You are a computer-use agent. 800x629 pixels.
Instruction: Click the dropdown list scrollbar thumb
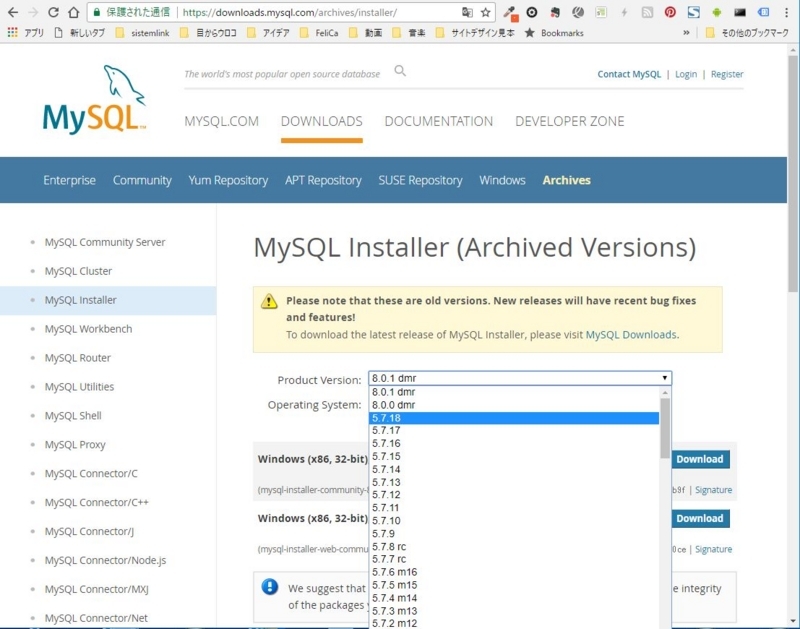coord(665,428)
